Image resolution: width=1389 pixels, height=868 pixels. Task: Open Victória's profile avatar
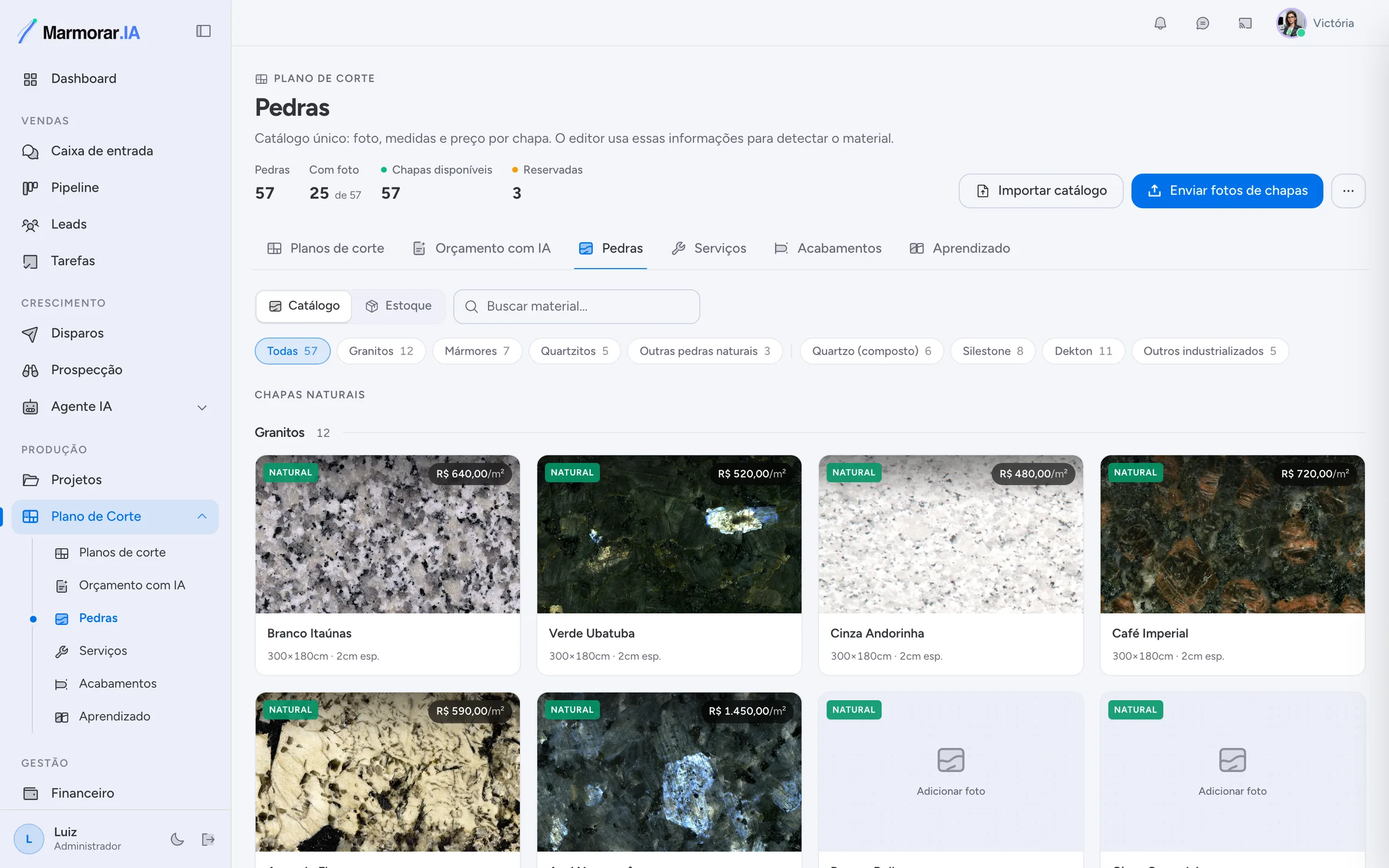click(x=1291, y=23)
